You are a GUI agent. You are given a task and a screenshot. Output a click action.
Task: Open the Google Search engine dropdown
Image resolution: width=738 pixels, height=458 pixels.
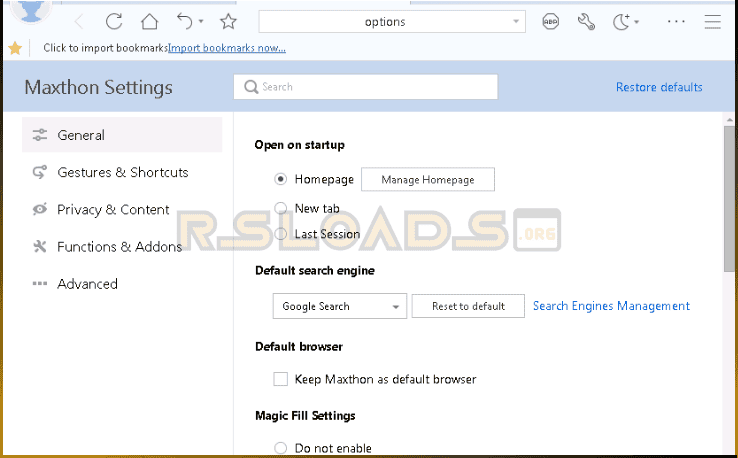[x=339, y=306]
